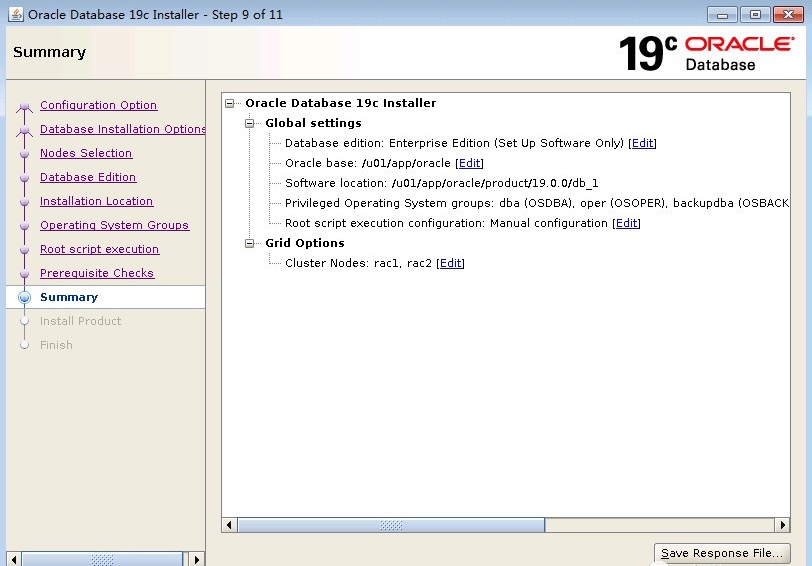Jump to the Prerequisite Checks step
The image size is (812, 566).
coord(97,273)
